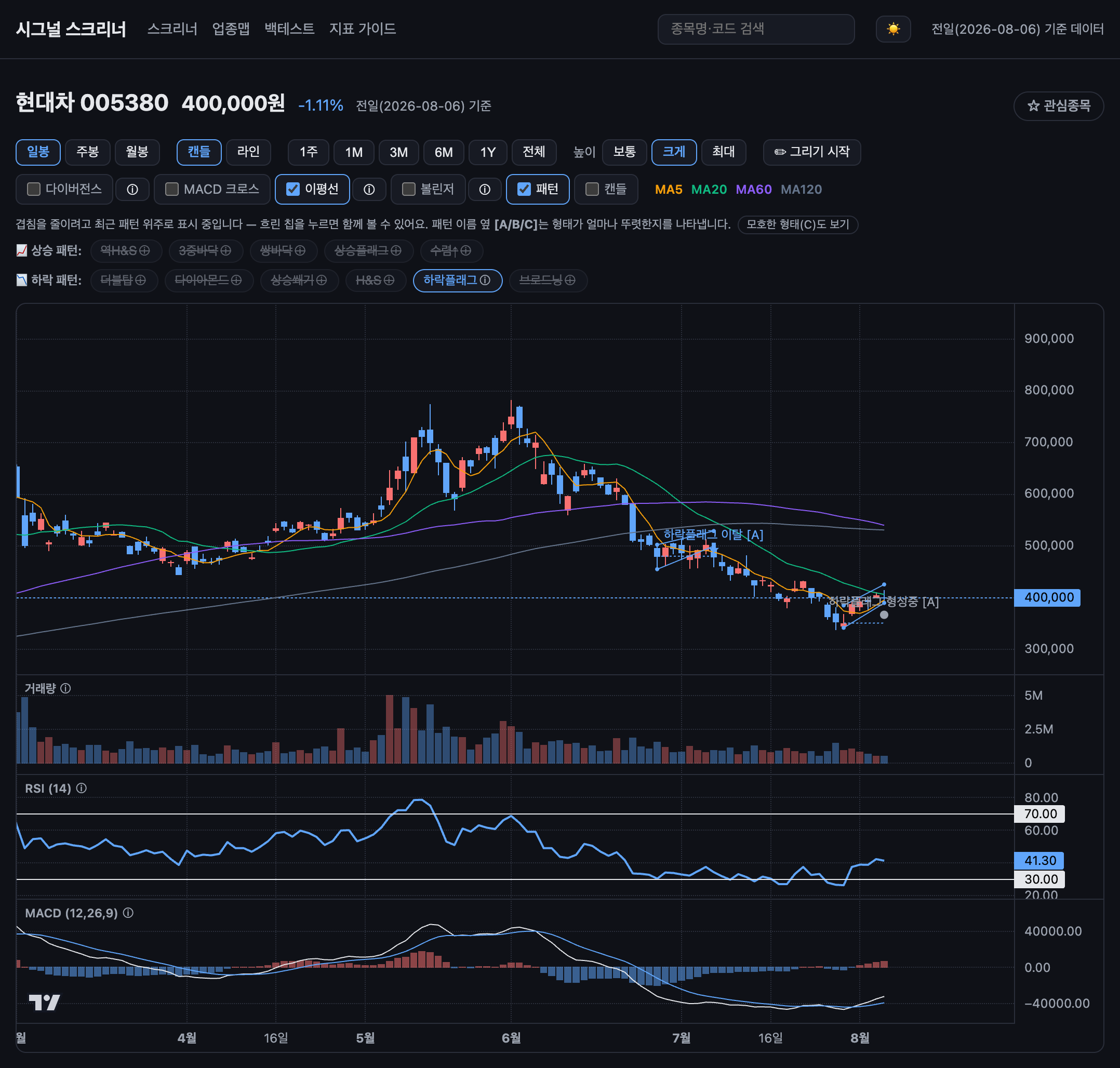Open the RSI (14) info icon
1120x1068 pixels.
pos(82,788)
